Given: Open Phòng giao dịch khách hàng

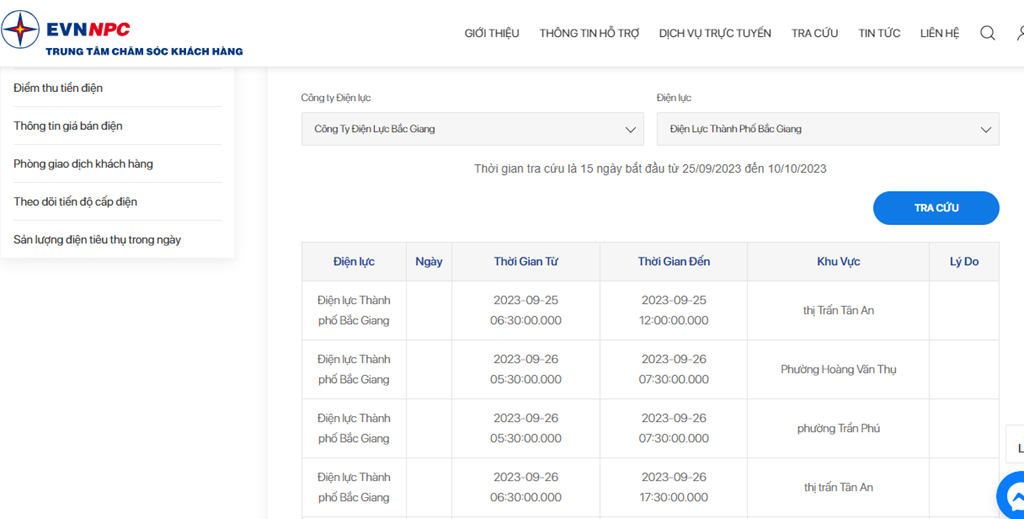Looking at the screenshot, I should click(x=83, y=164).
